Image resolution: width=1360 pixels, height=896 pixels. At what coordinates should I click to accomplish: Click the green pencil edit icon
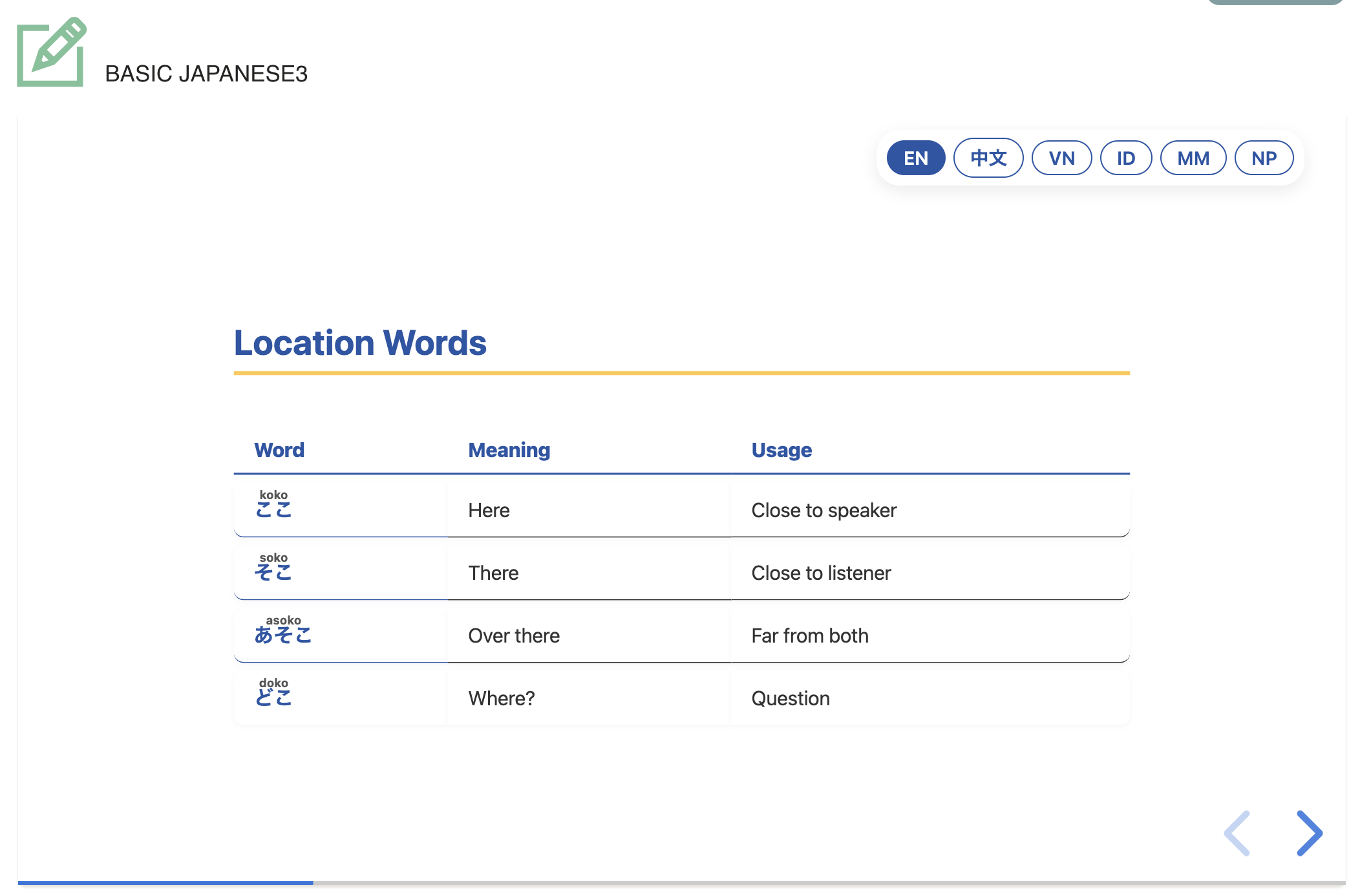point(51,52)
